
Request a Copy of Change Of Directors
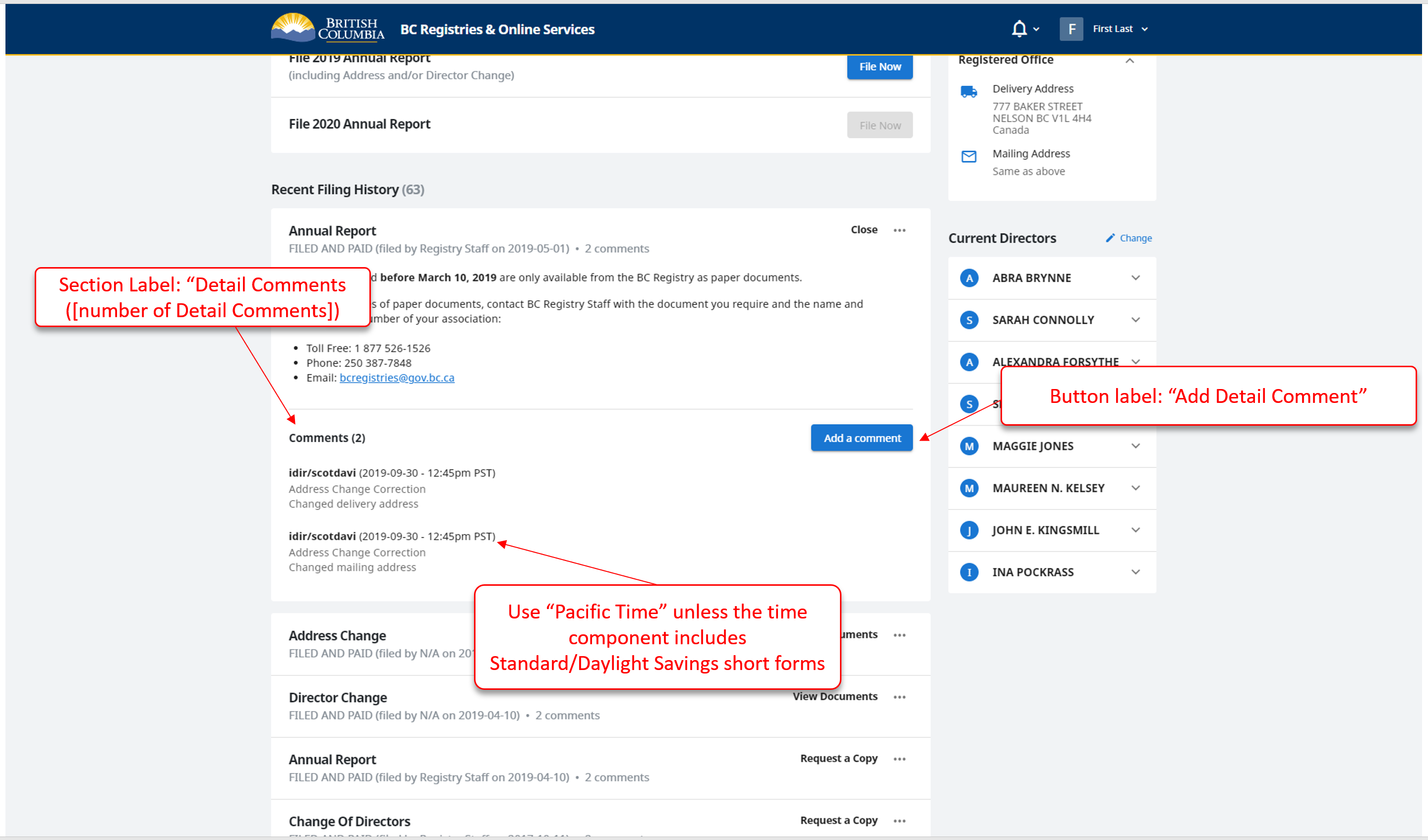(838, 820)
